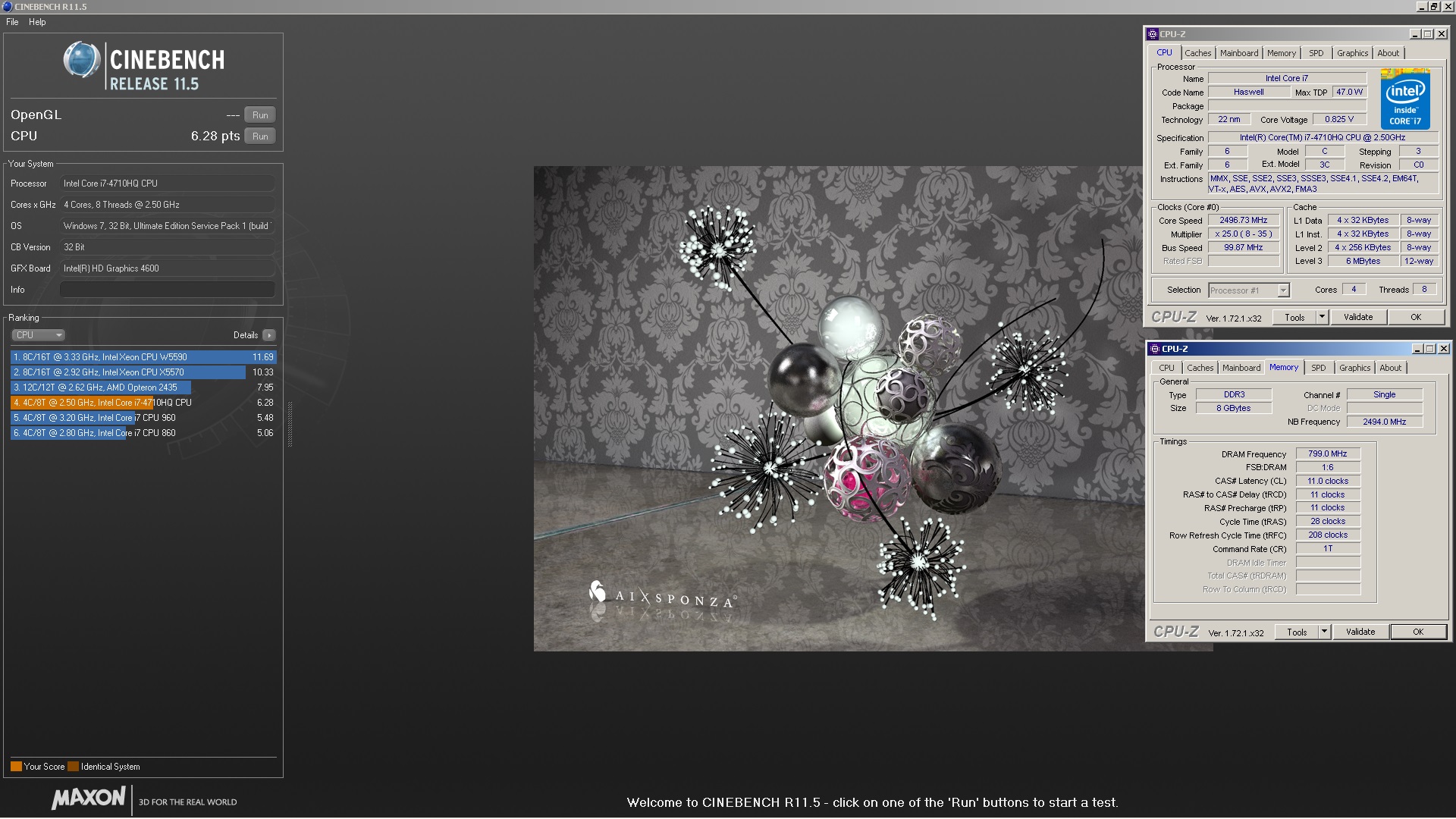Screen dimensions: 1456x819
Task: Click the empty Info input field
Action: [x=167, y=290]
